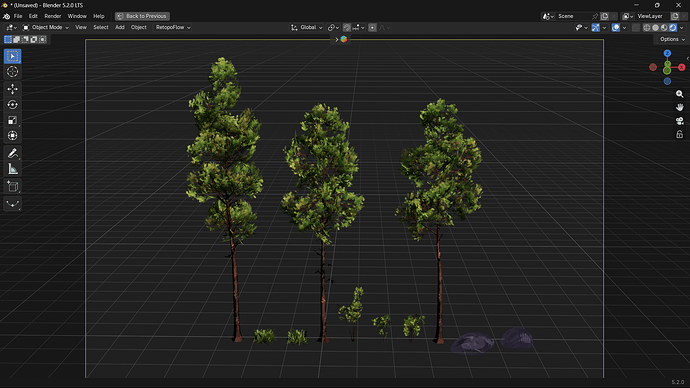
Task: Open the viewport Select menu
Action: [x=101, y=27]
